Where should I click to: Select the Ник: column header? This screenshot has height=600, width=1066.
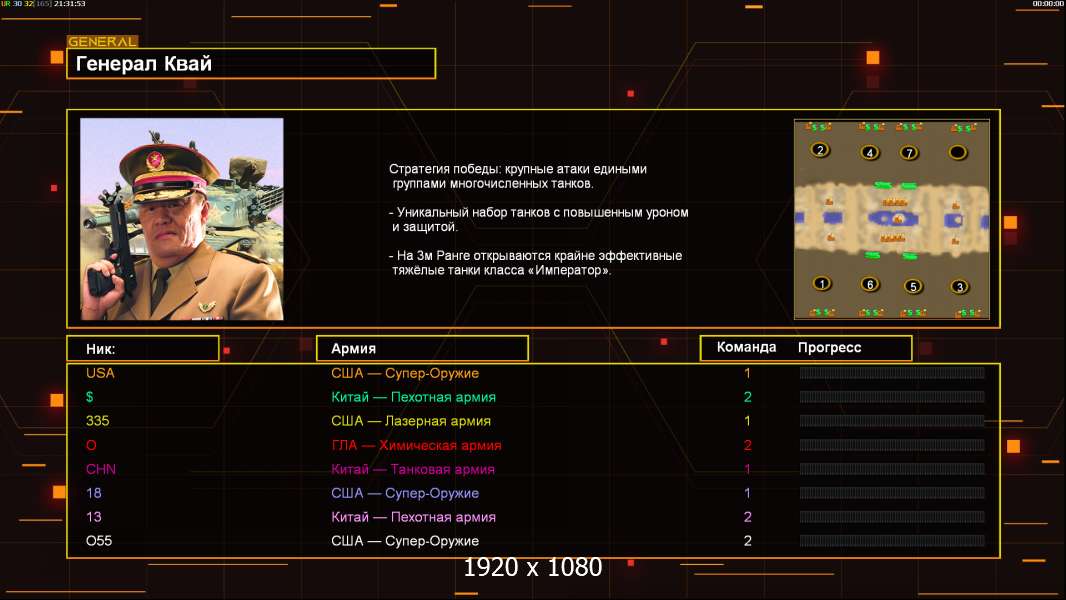point(143,349)
